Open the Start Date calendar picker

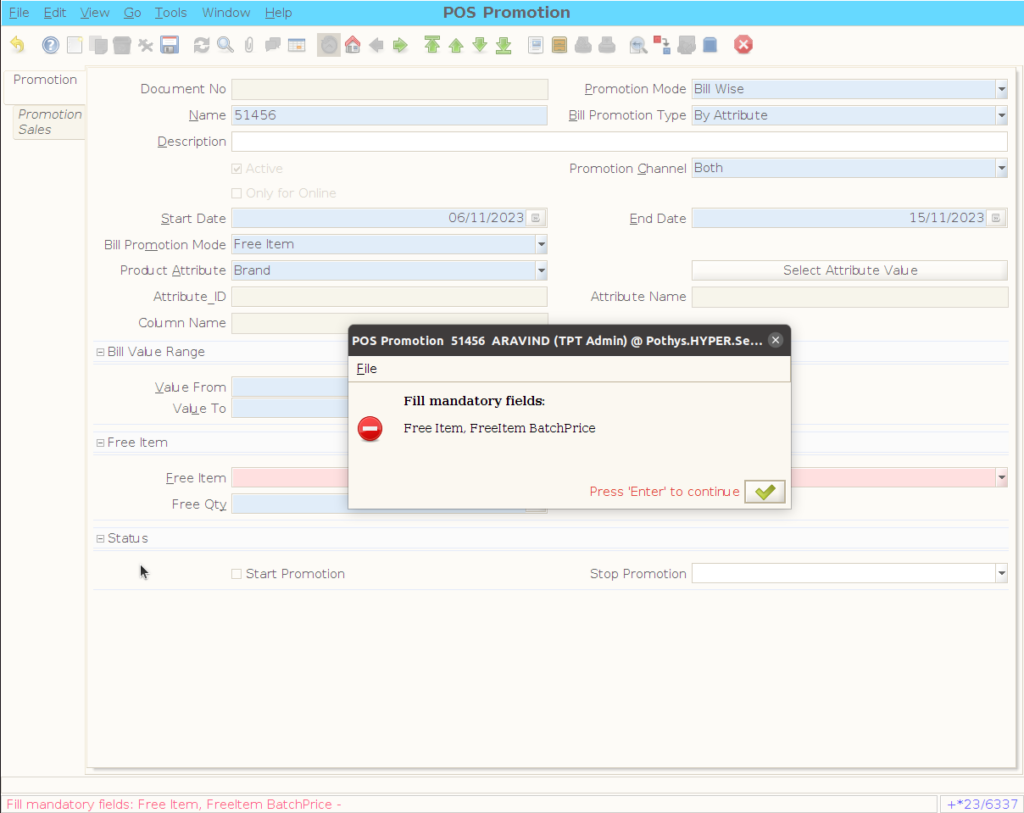[x=536, y=217]
